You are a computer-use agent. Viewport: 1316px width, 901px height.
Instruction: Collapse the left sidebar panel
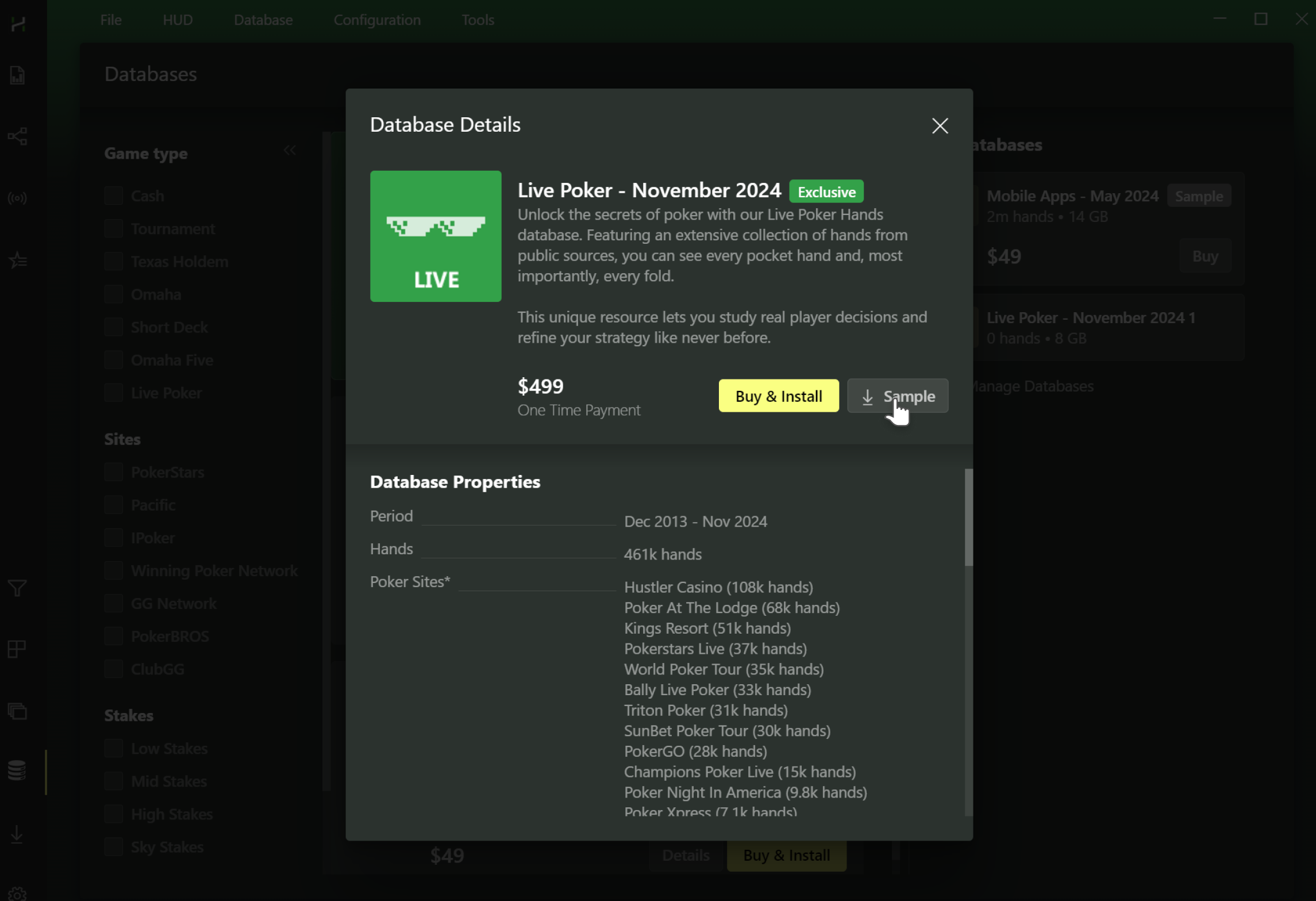click(290, 149)
